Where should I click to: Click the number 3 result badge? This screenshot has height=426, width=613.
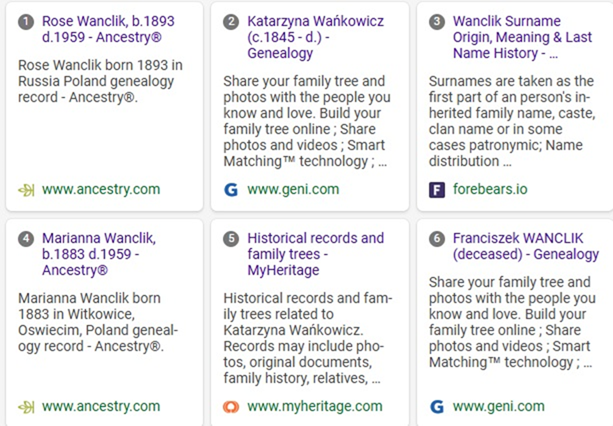[x=437, y=21]
